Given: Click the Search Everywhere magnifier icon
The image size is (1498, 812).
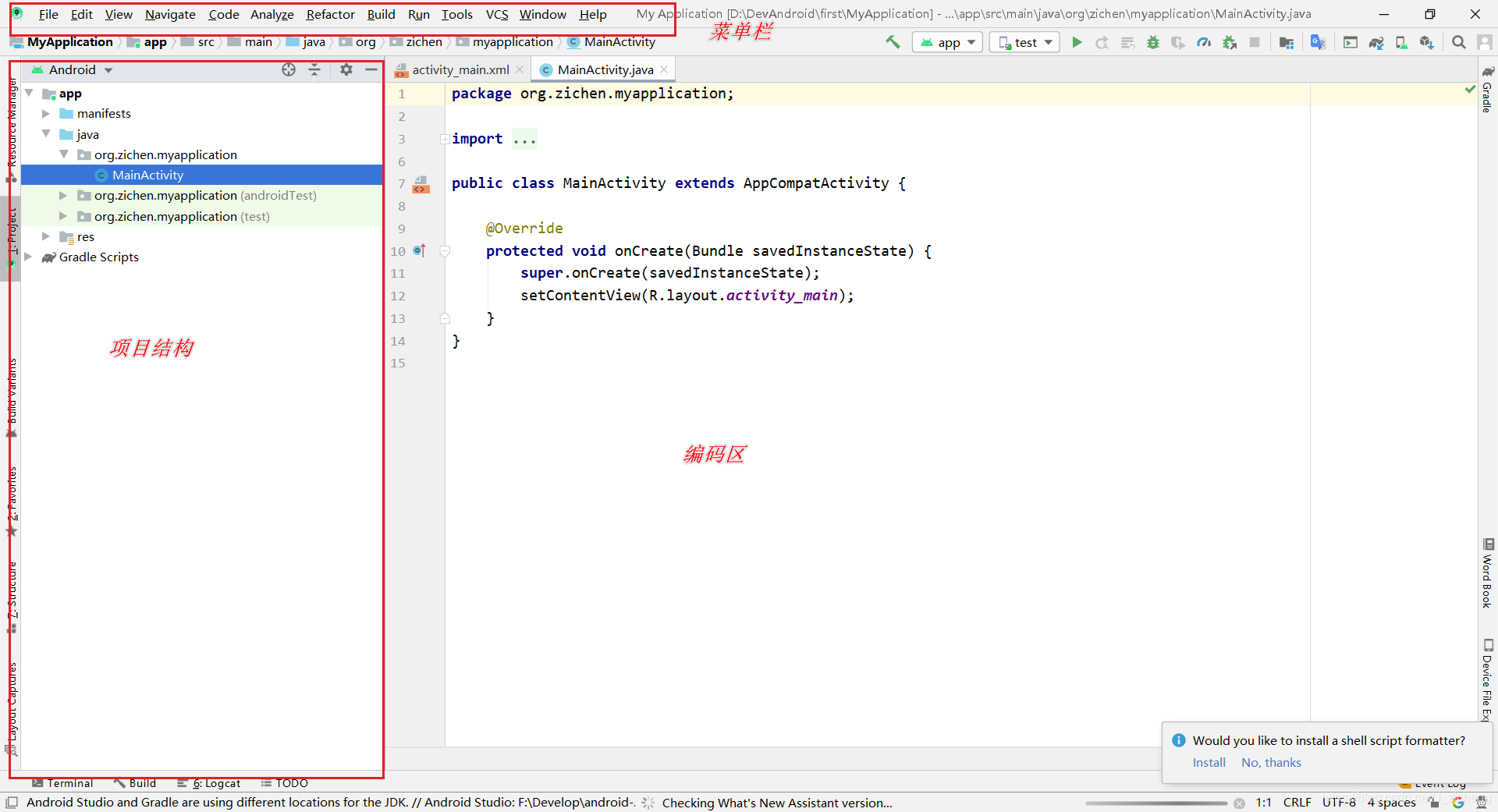Looking at the screenshot, I should (x=1458, y=42).
